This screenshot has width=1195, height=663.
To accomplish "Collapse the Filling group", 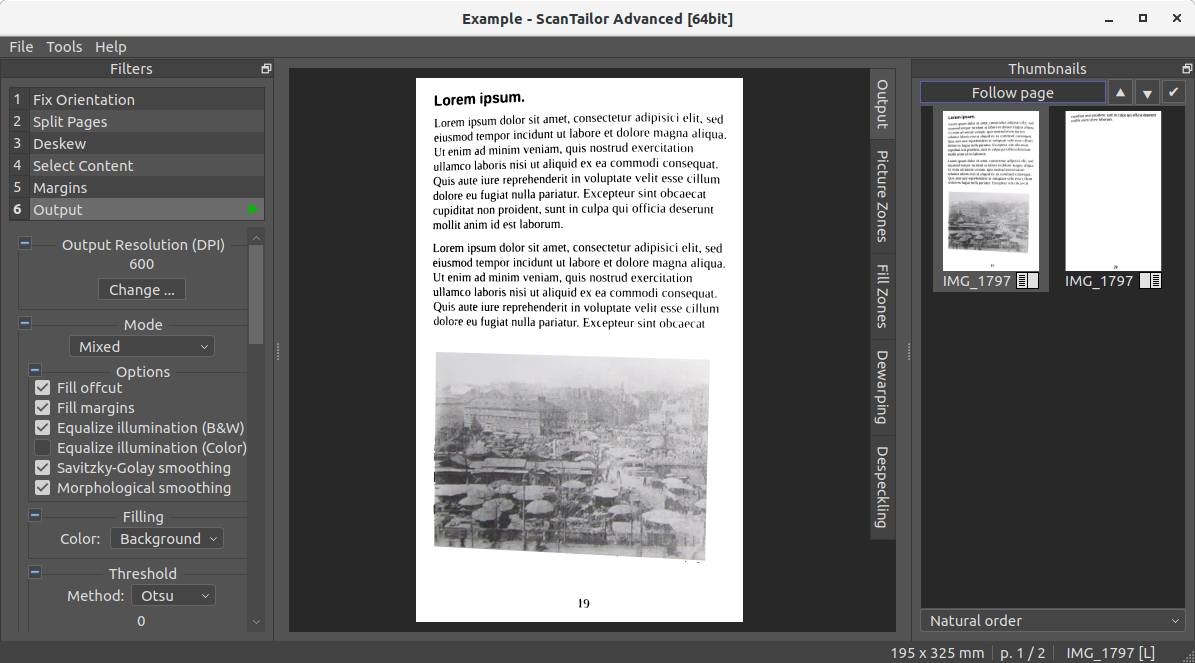I will [35, 516].
